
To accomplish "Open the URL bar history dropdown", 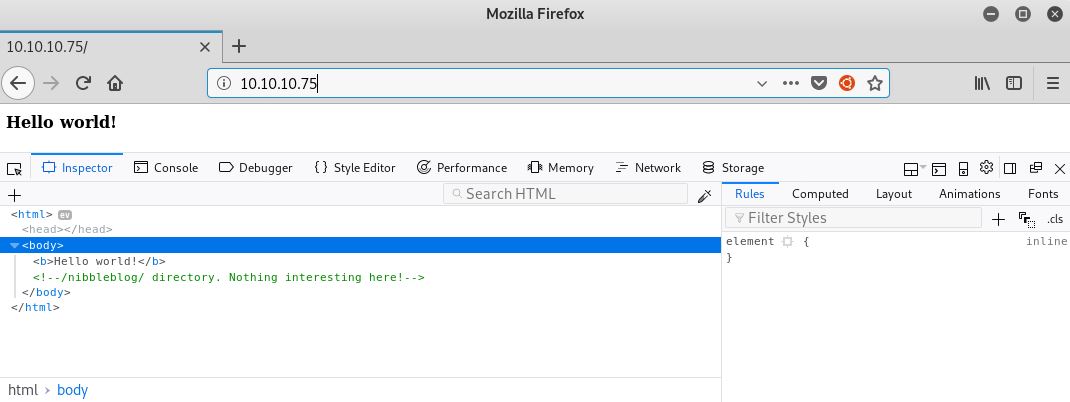I will coord(762,83).
